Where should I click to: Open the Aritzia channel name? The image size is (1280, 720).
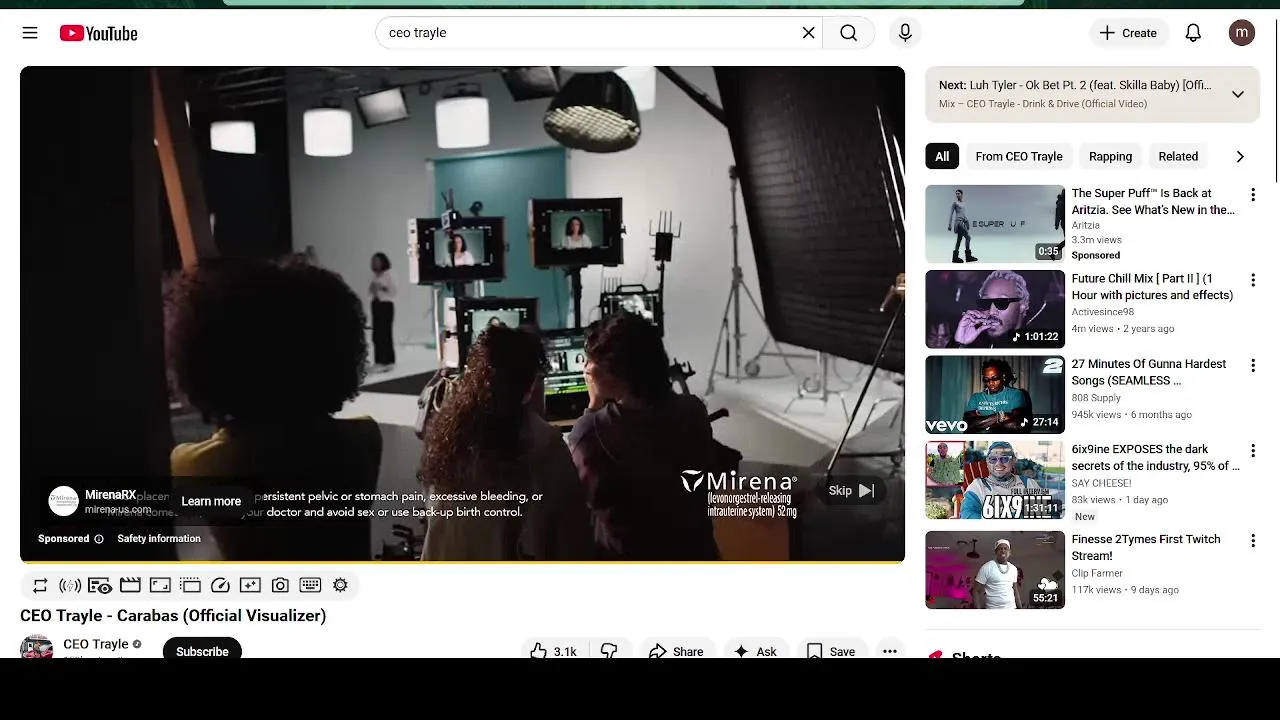click(x=1085, y=226)
